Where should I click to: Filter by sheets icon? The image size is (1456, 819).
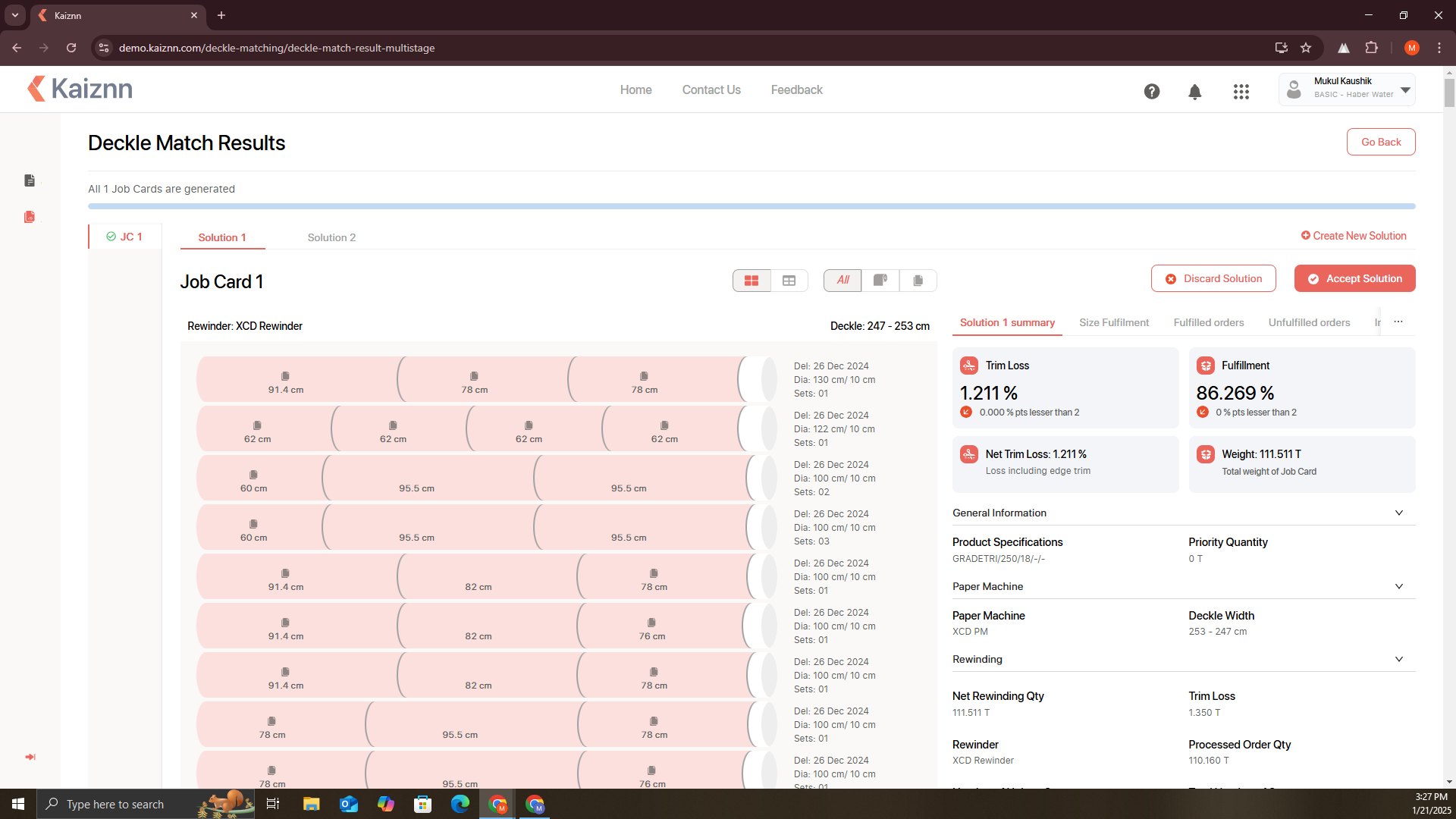918,281
